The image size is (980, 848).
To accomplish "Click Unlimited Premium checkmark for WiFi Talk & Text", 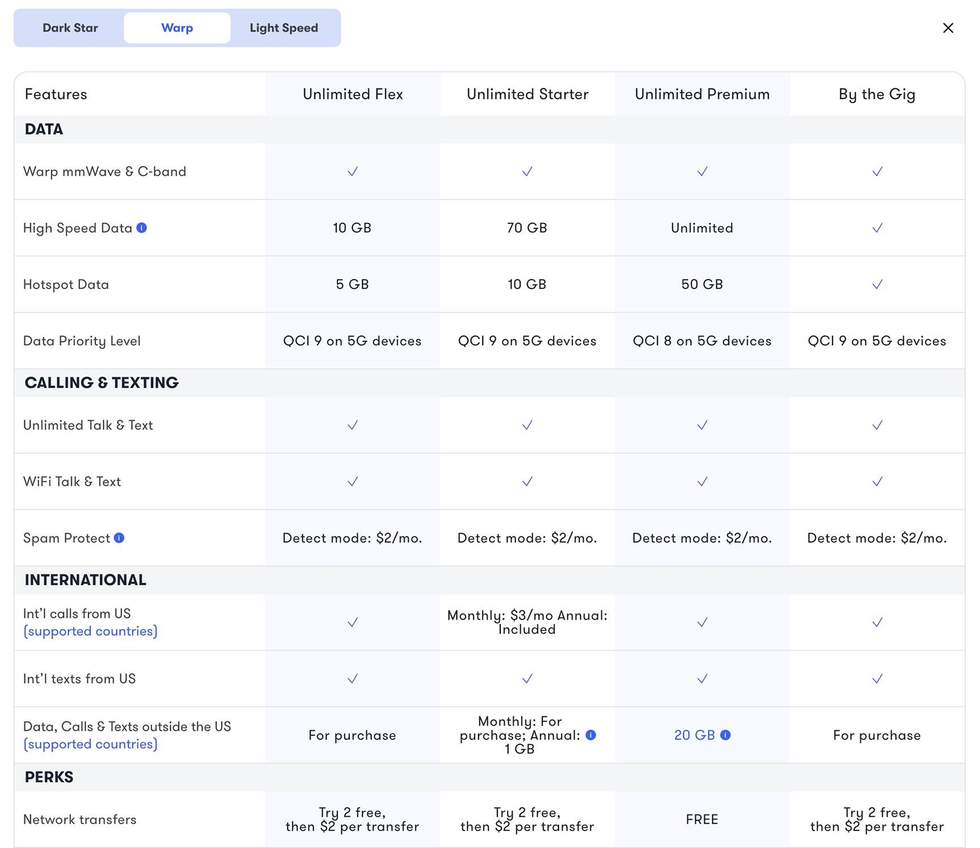I will [x=702, y=482].
